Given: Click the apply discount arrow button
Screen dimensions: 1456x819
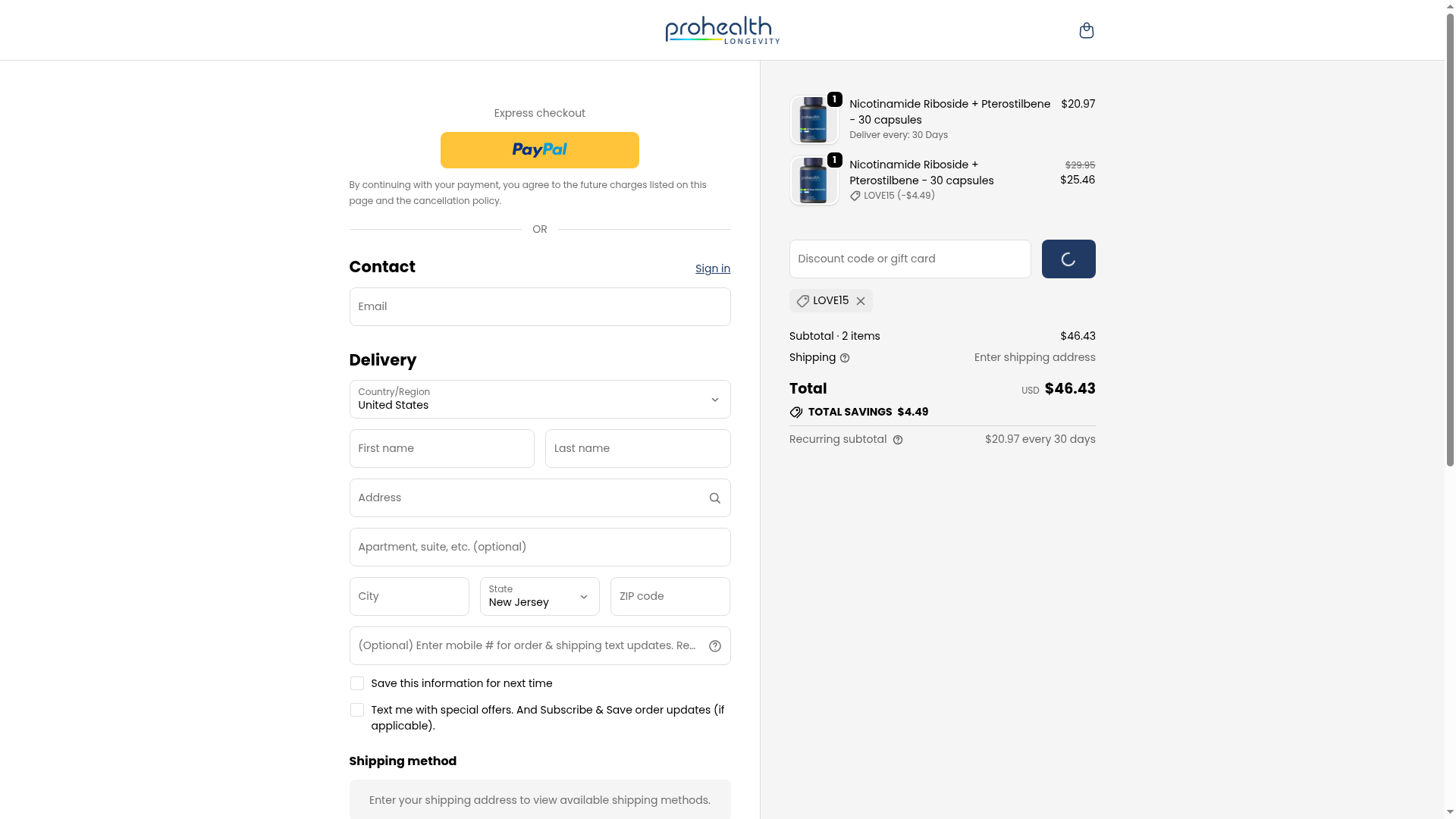Looking at the screenshot, I should (x=1068, y=259).
